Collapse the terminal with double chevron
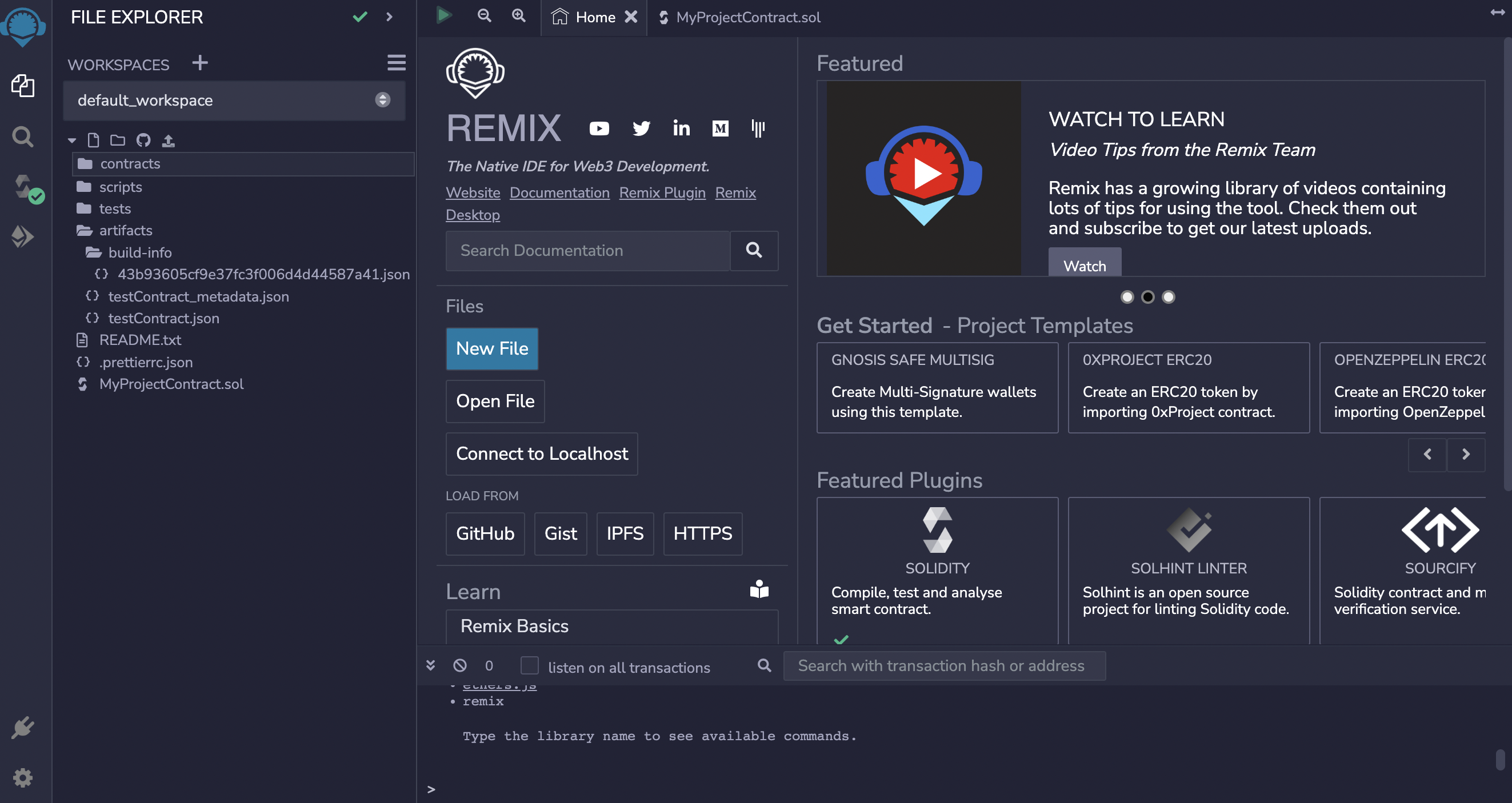 pos(430,665)
